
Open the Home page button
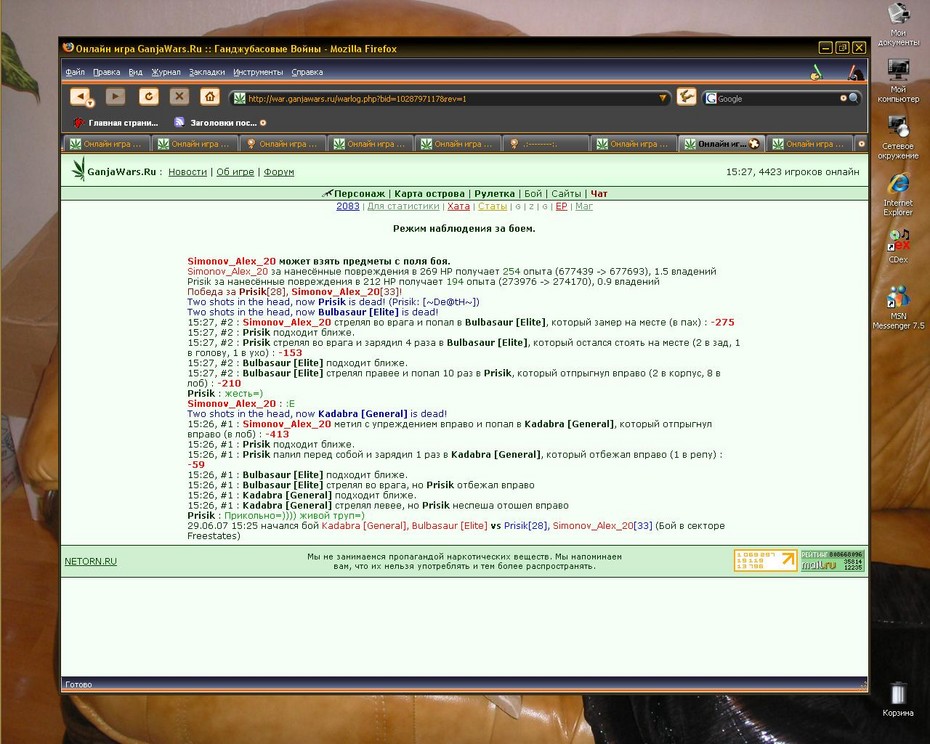[210, 96]
